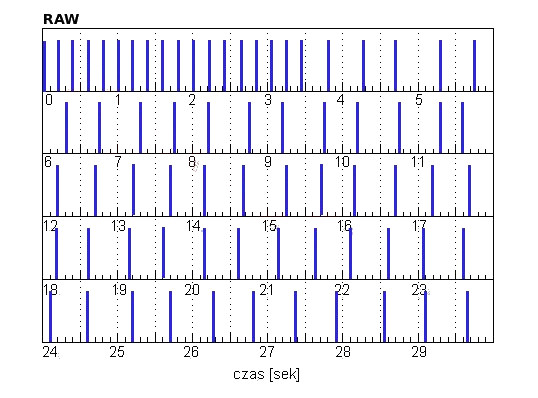Click the time label 12
The width and height of the screenshot is (538, 398).
tap(50, 226)
